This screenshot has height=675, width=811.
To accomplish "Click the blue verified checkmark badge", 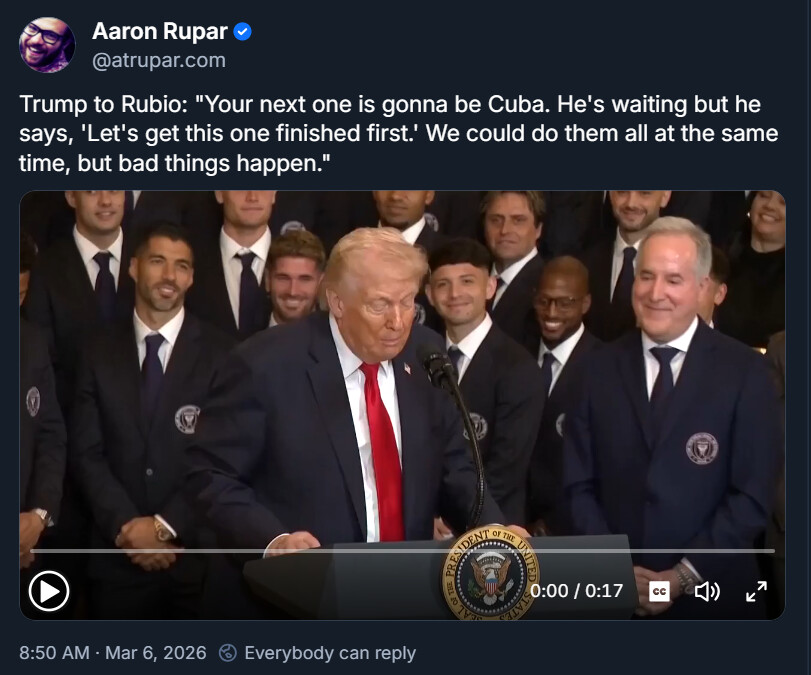I will pos(243,32).
